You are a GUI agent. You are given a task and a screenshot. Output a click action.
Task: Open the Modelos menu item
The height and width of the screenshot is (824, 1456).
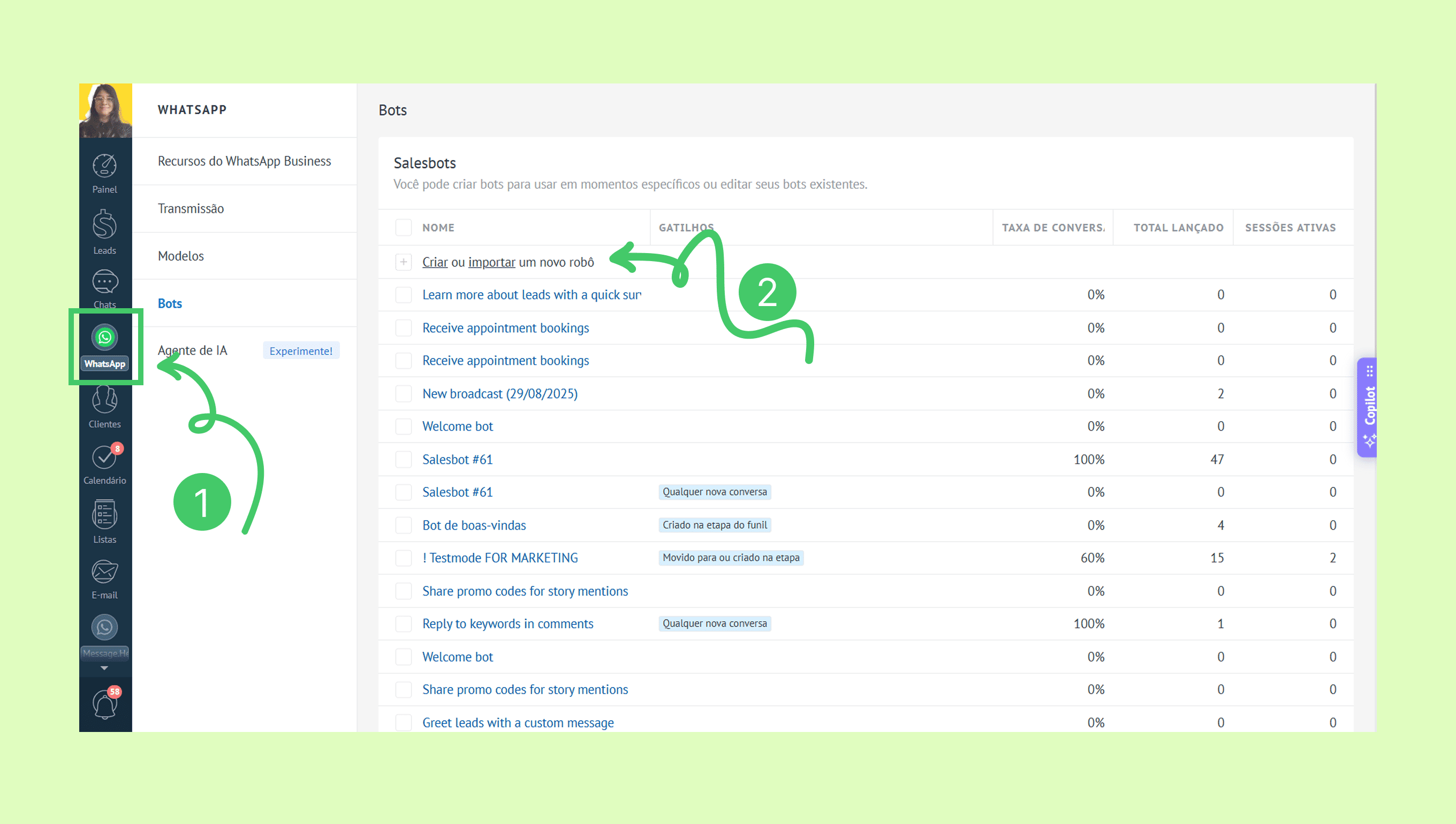(x=180, y=256)
